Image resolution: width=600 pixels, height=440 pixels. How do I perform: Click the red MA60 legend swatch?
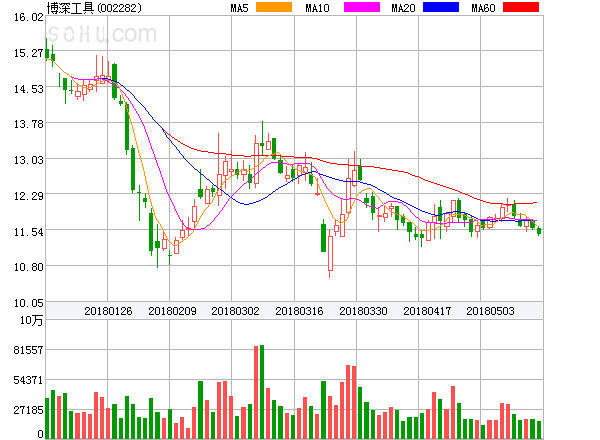tap(521, 7)
